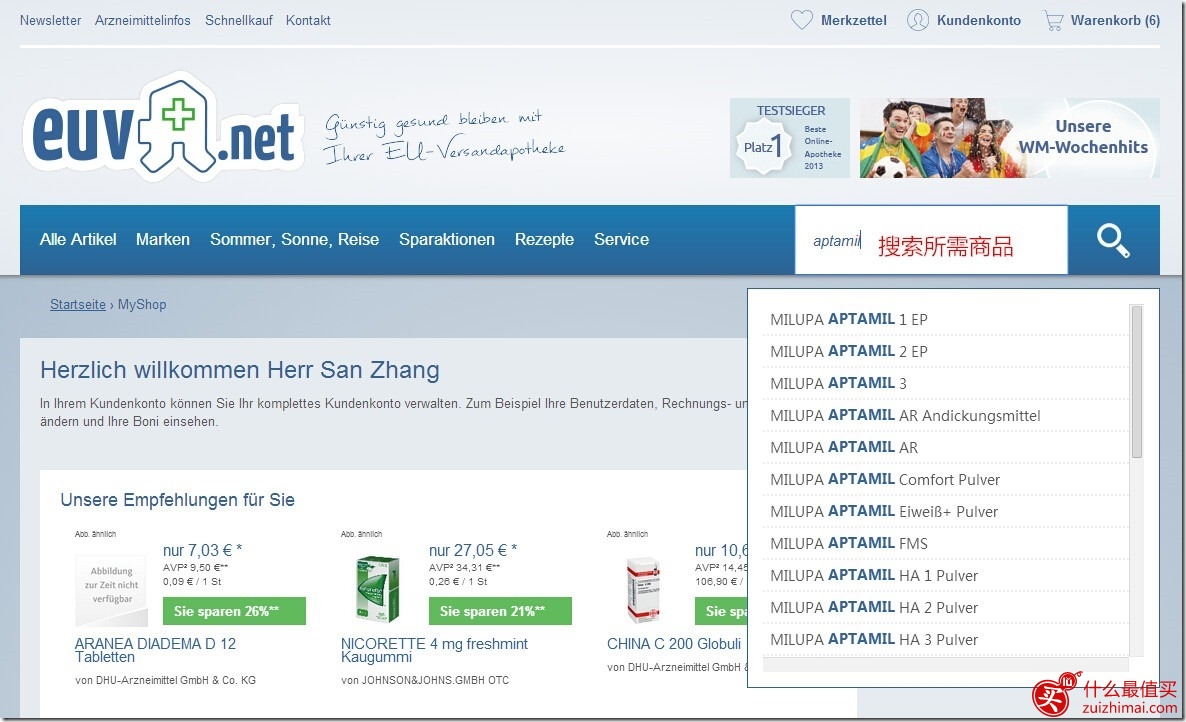Open the WM-Wochenhits banner
1186x722 pixels.
(x=1009, y=138)
